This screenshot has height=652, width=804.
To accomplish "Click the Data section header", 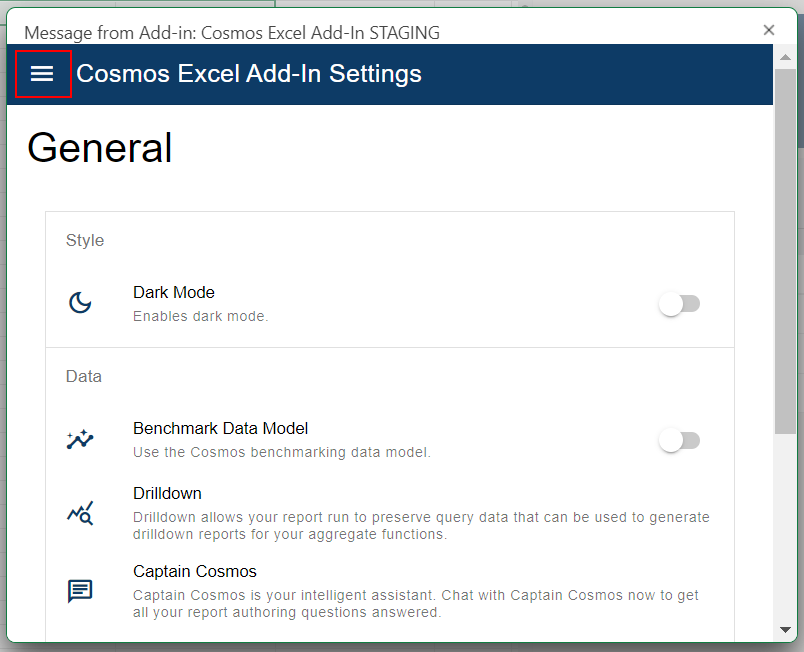I will point(84,376).
